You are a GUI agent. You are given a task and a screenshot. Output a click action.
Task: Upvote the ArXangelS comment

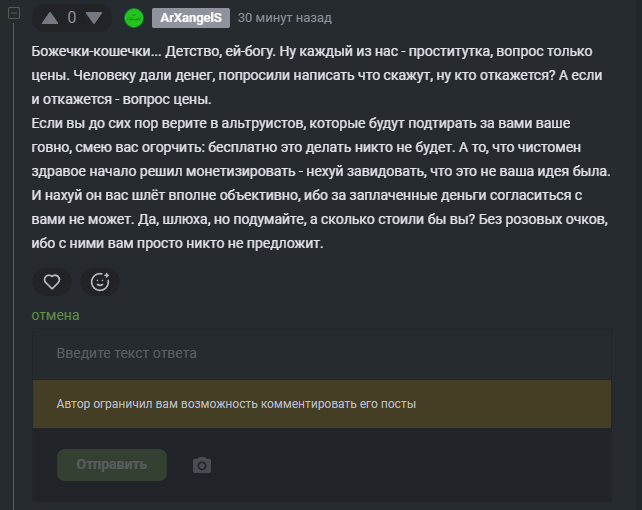50,18
